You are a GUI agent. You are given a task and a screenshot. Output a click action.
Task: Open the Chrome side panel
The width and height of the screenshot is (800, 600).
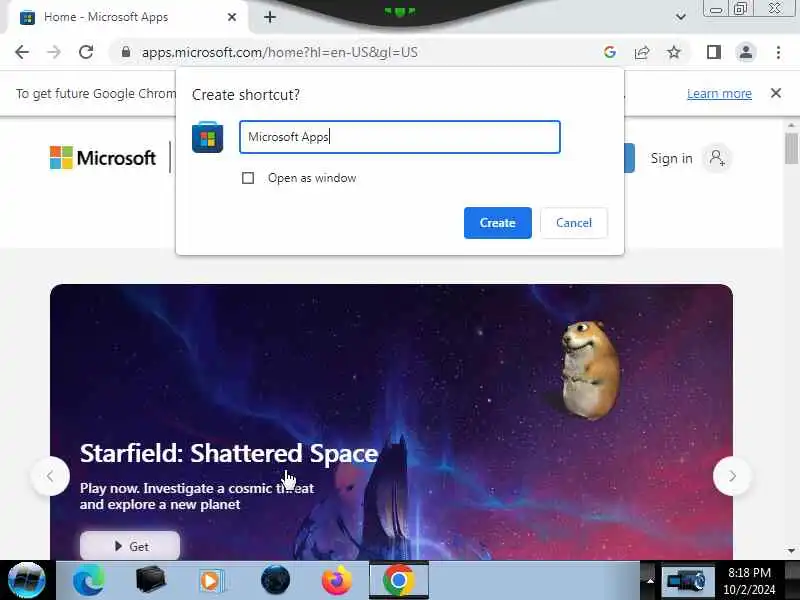click(714, 52)
